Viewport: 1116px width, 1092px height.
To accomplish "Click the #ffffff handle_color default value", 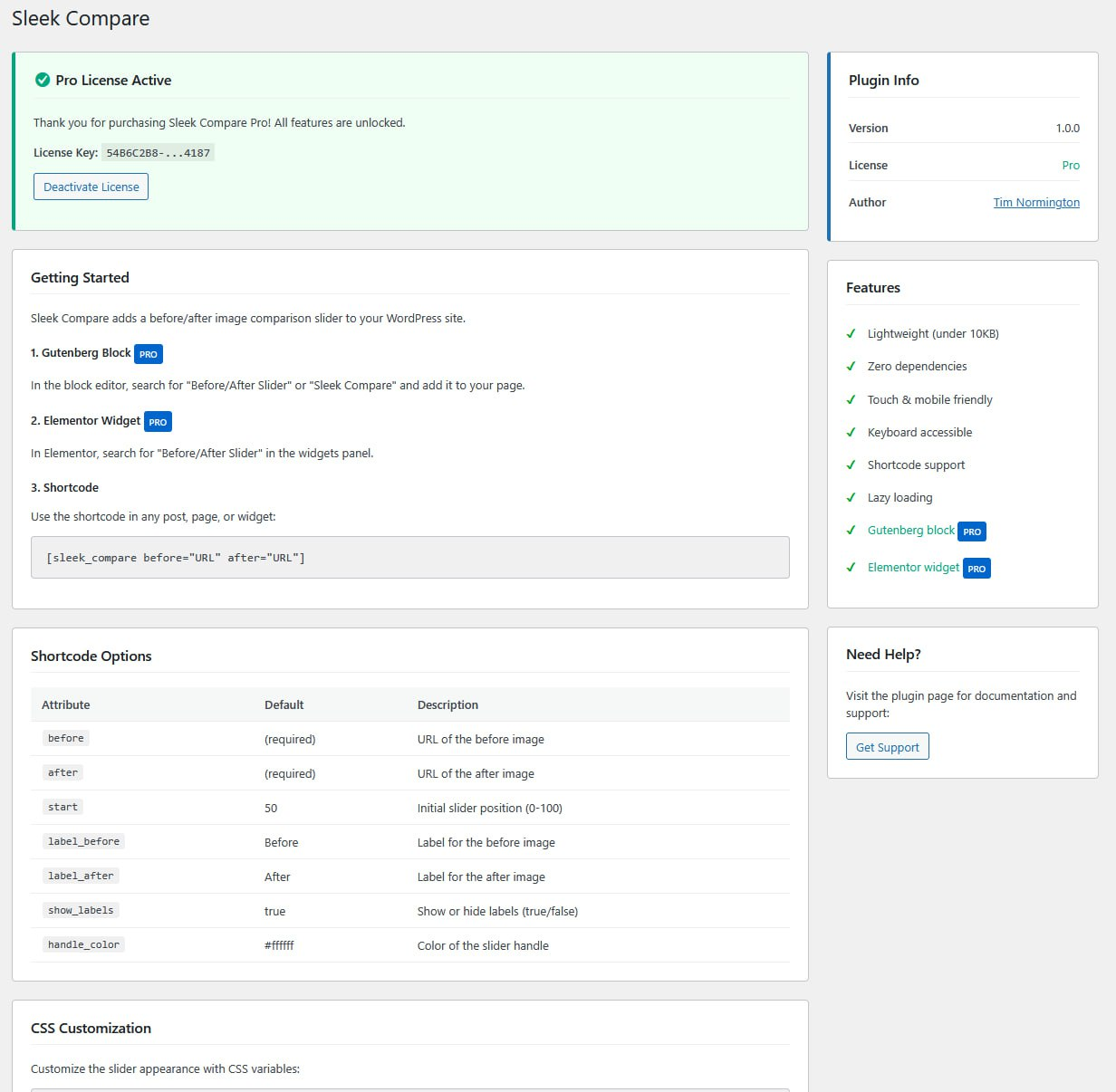I will click(281, 944).
